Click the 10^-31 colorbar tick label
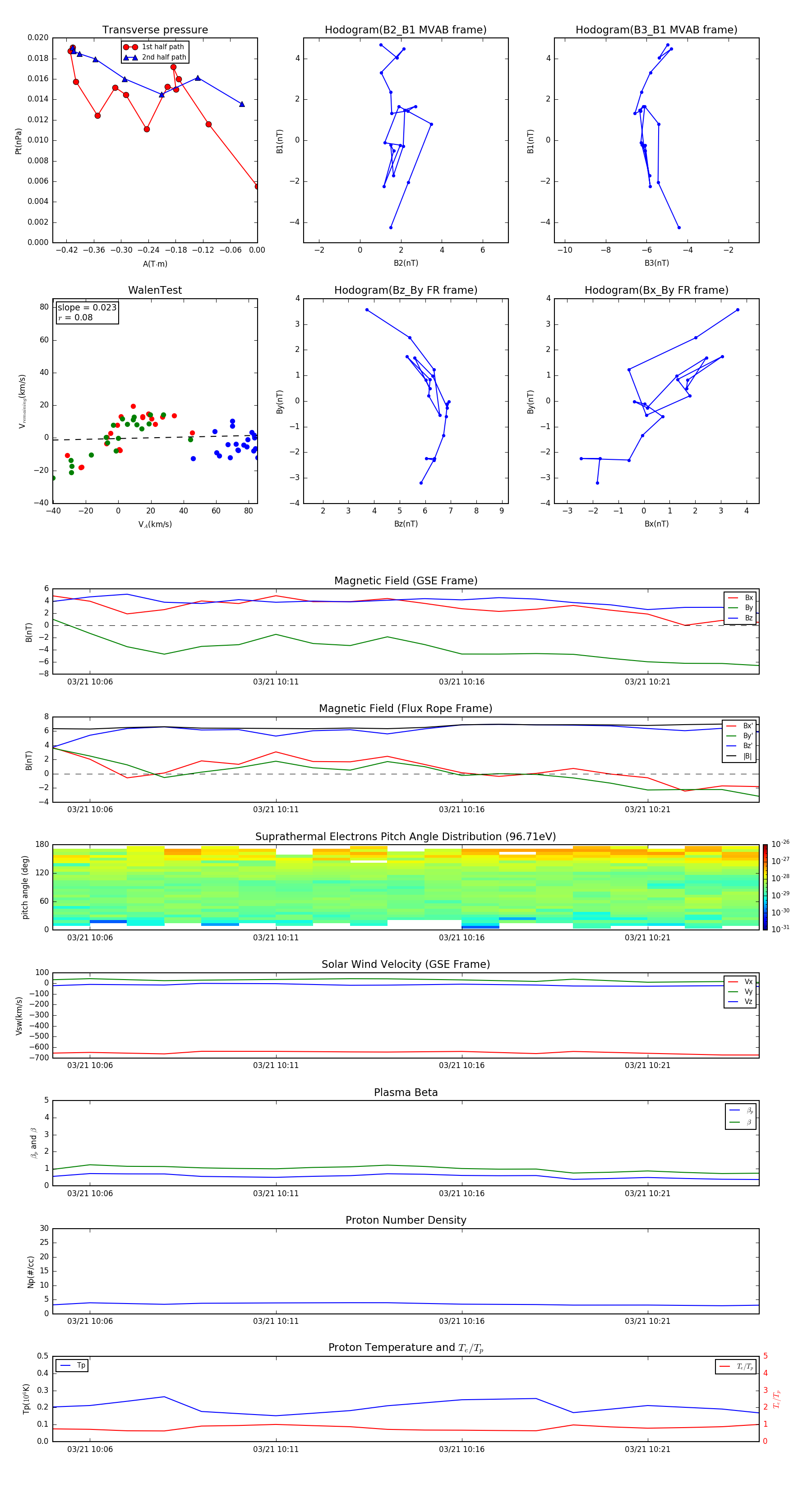Image resolution: width=812 pixels, height=1489 pixels. coord(780,929)
